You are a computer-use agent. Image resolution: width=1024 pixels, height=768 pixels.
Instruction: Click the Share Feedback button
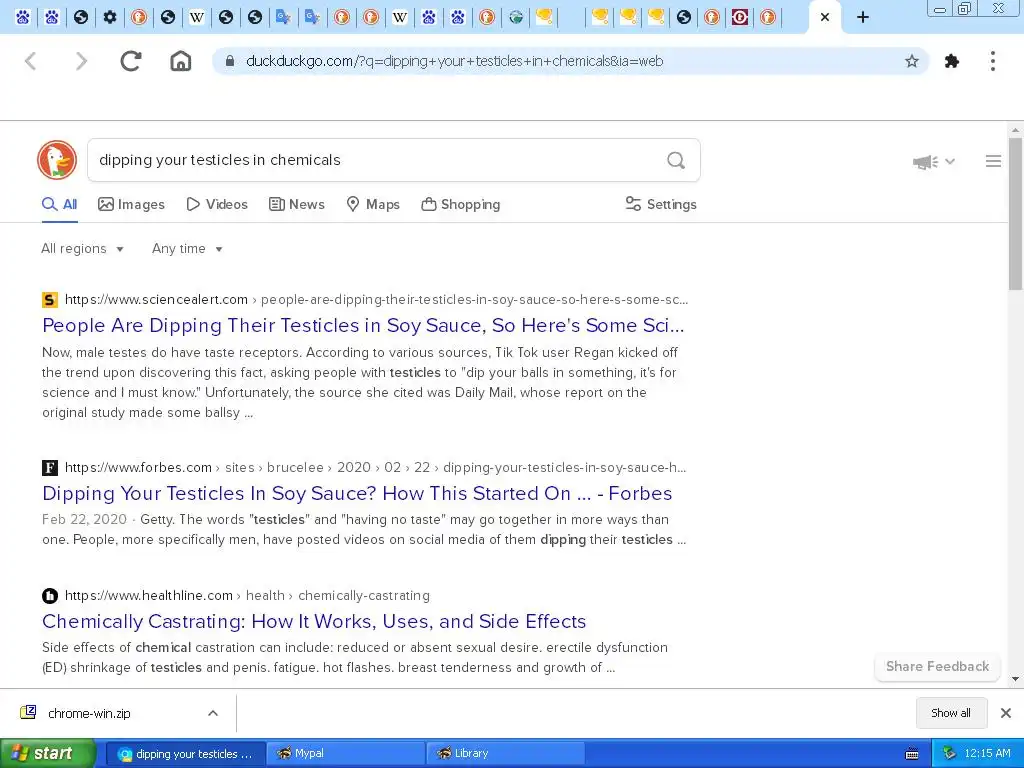point(937,667)
